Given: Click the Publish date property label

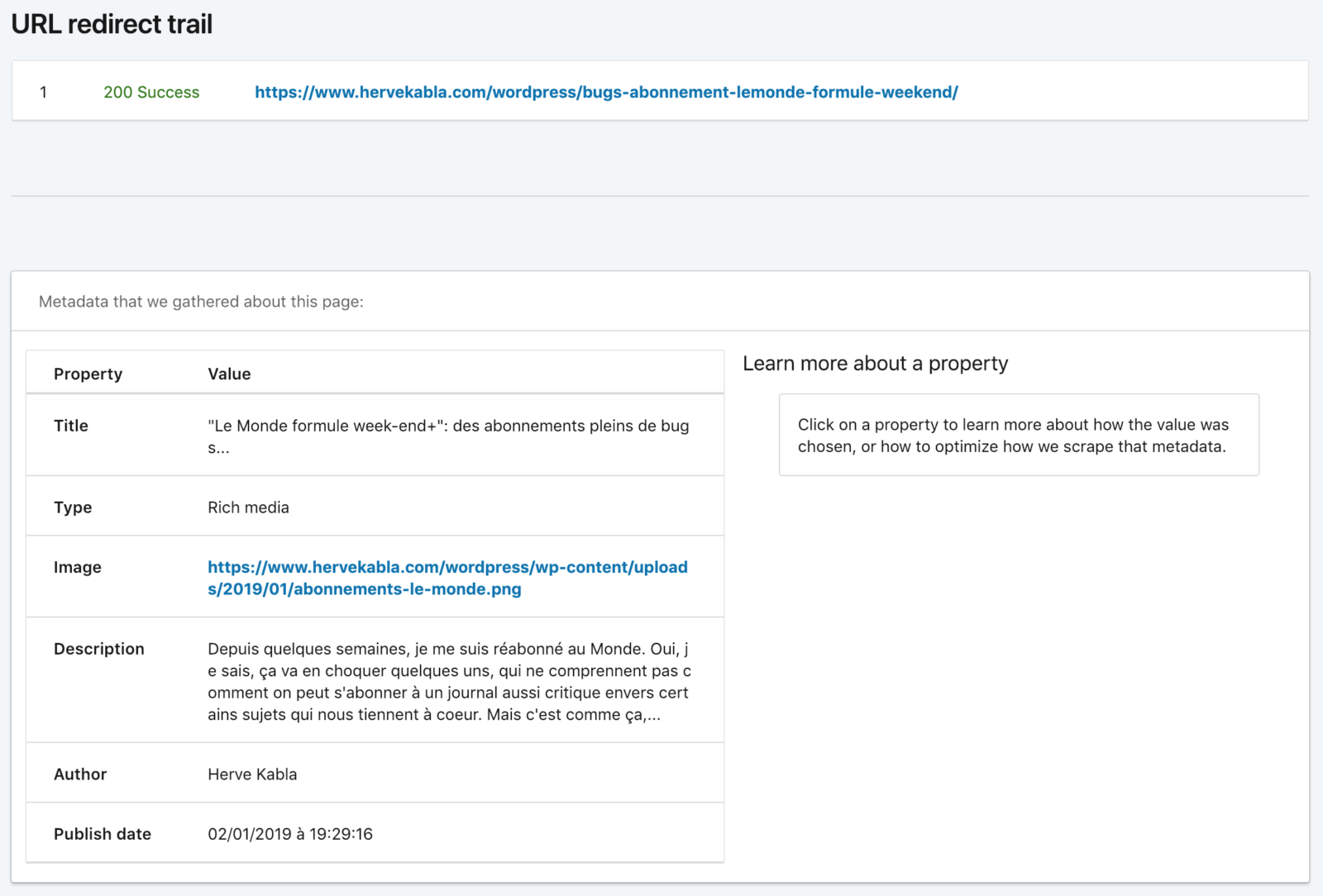Looking at the screenshot, I should pos(103,834).
